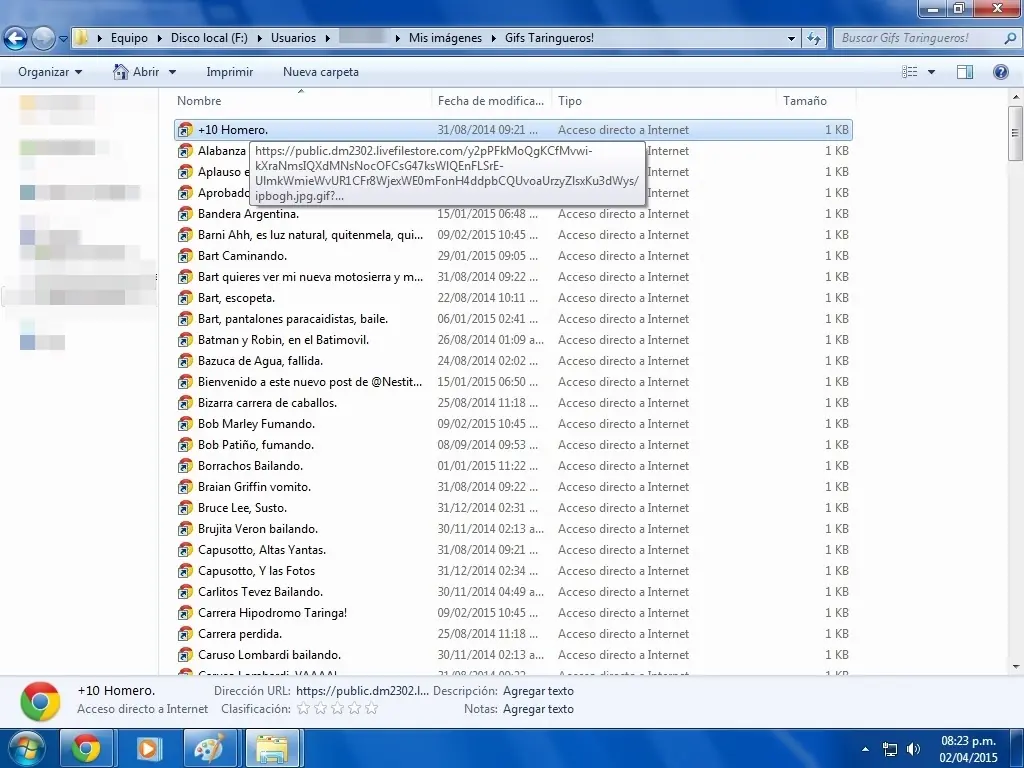Expand the arrow after Usuarios breadcrumb

(327, 38)
